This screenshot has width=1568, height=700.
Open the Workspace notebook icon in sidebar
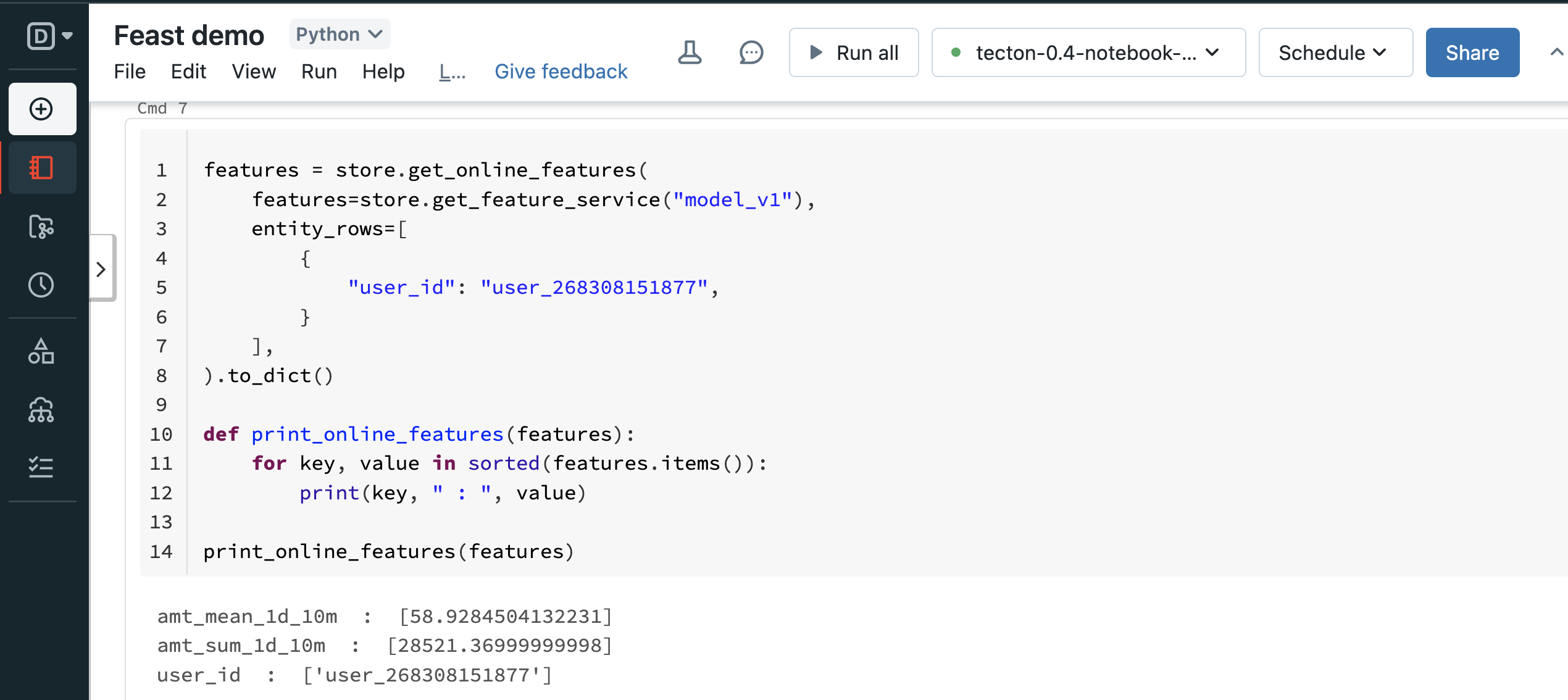point(41,168)
